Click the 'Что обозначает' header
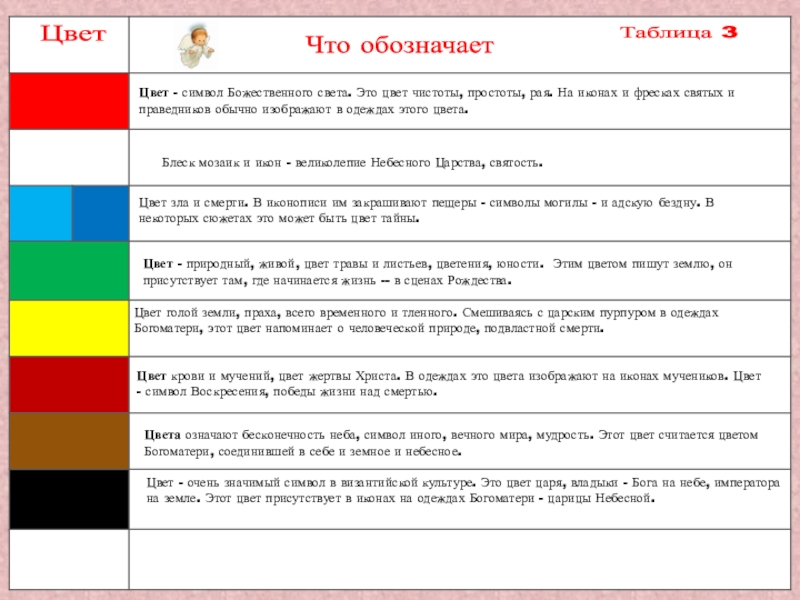 [x=399, y=45]
